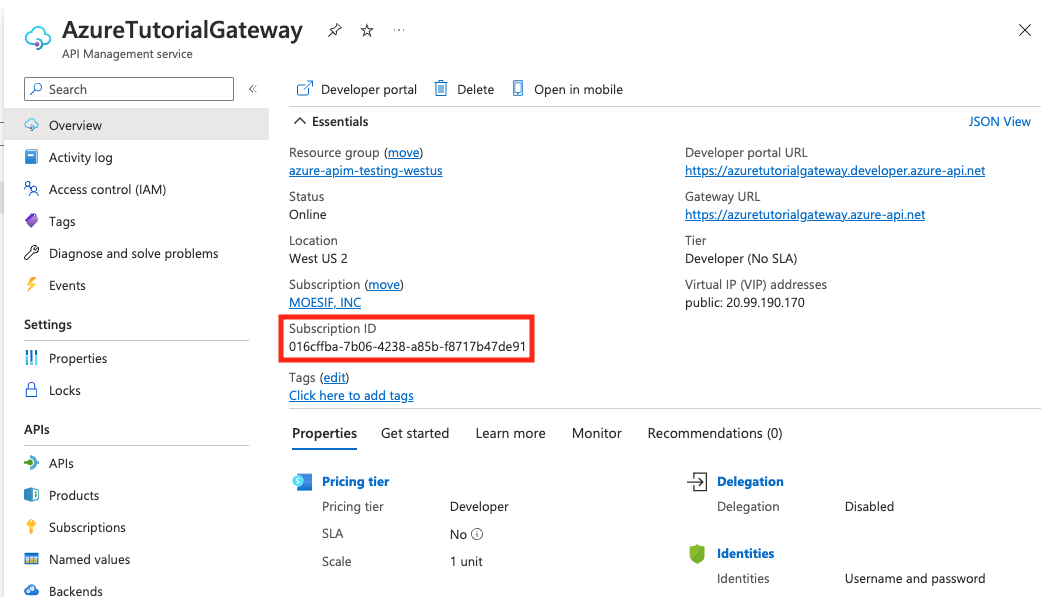Click the Developer portal toolbar icon
Screen dimensions: 1051x597
pos(305,89)
